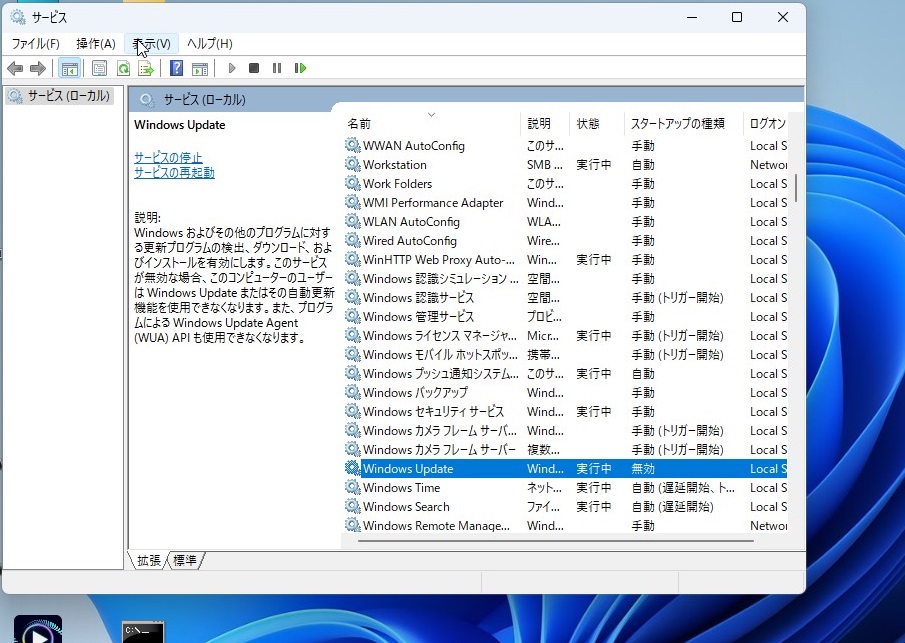Sort by the 名前 column header

pos(360,124)
